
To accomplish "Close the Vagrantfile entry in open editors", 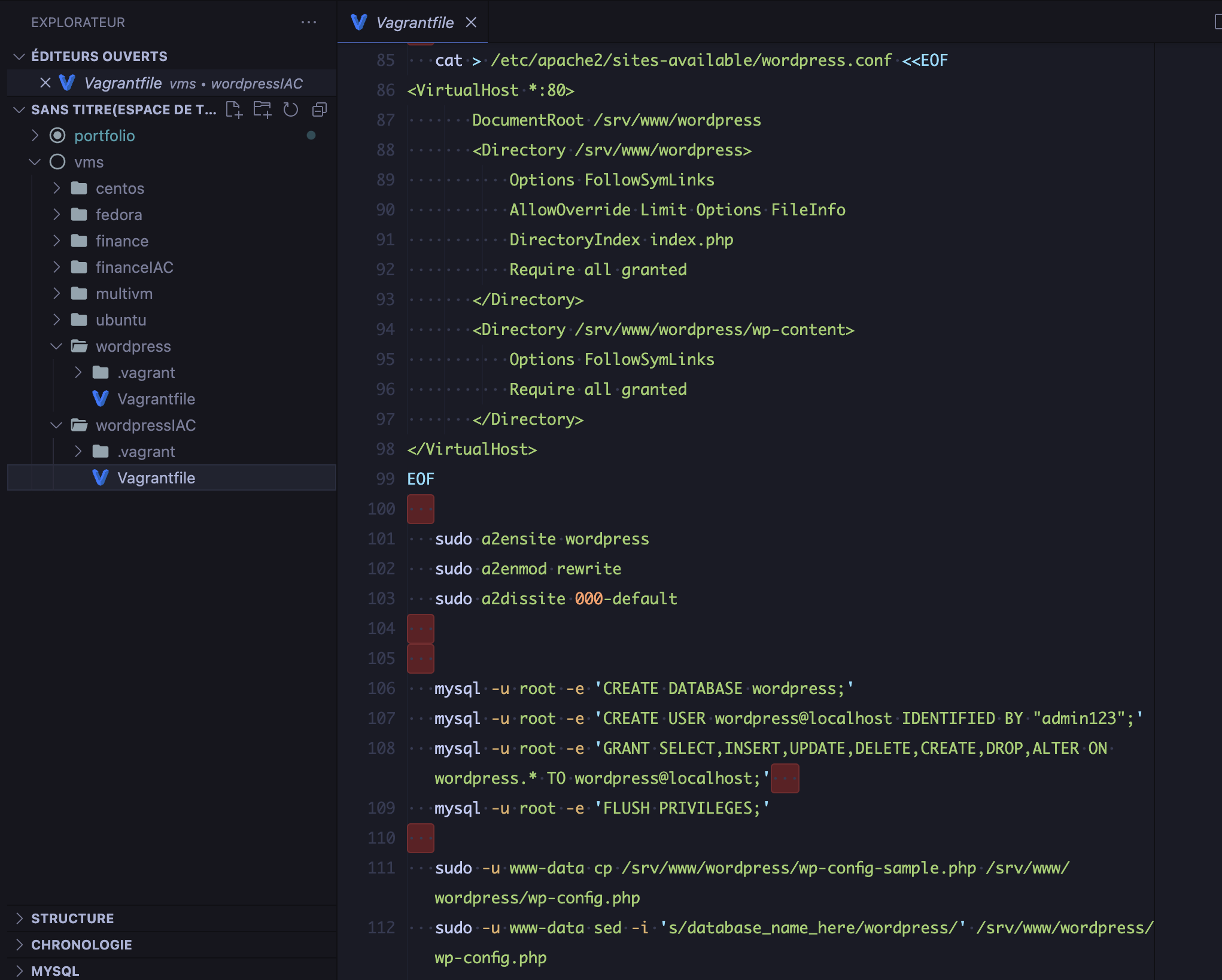I will click(45, 83).
